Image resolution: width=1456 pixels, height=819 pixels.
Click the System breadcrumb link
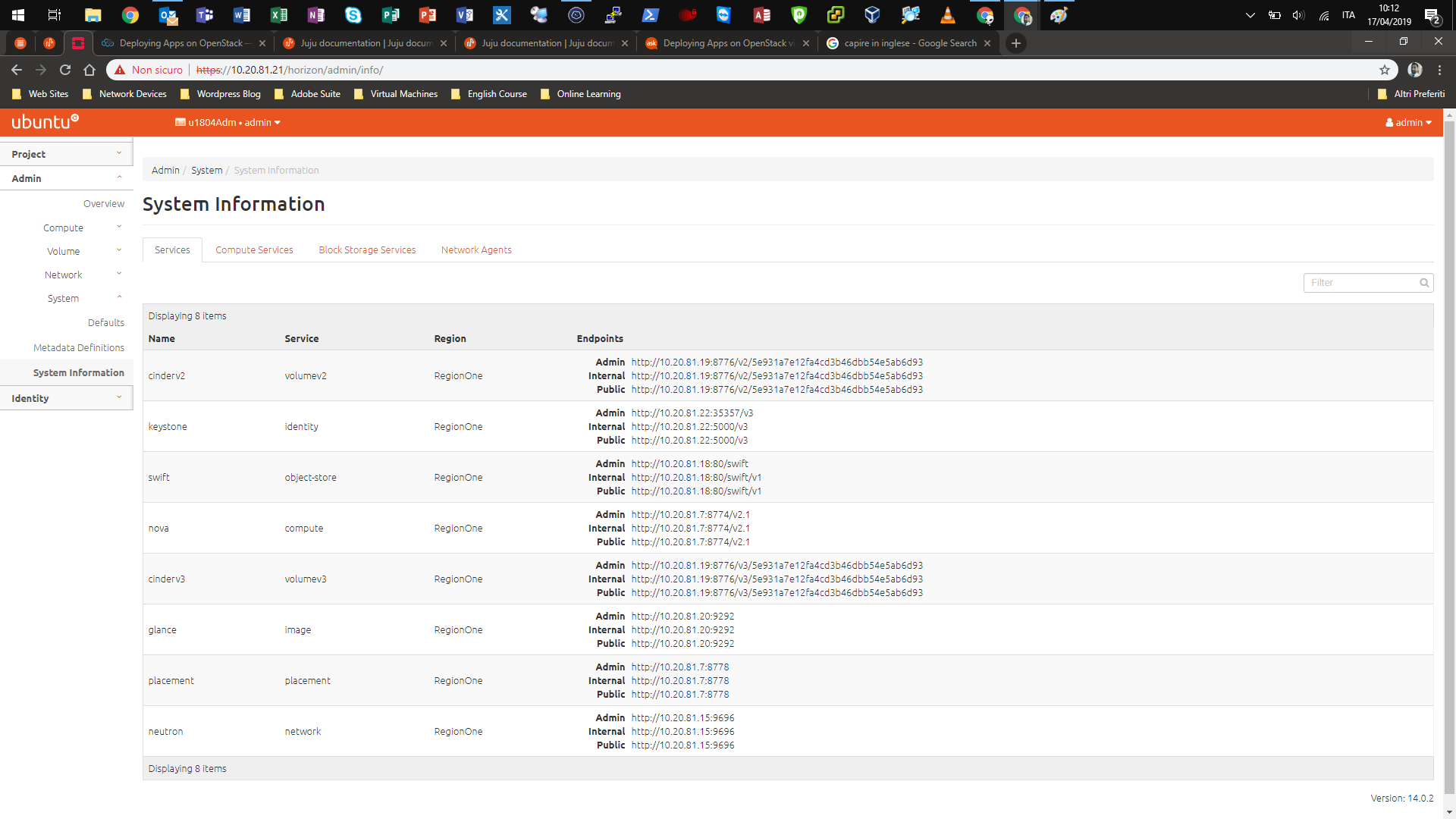coord(206,171)
